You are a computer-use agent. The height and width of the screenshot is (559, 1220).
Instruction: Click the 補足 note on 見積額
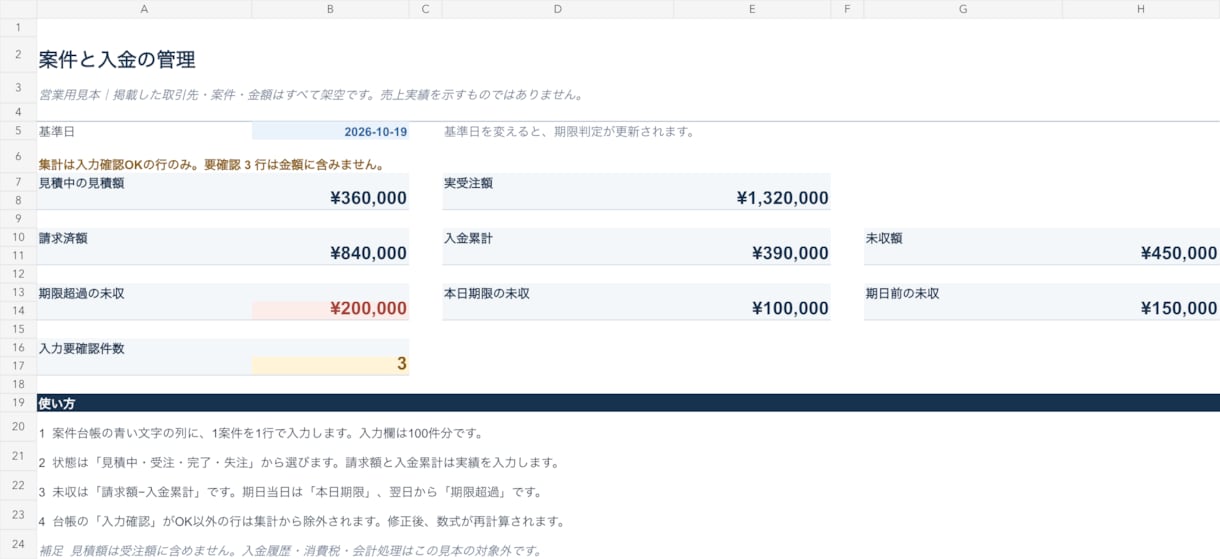pos(290,550)
